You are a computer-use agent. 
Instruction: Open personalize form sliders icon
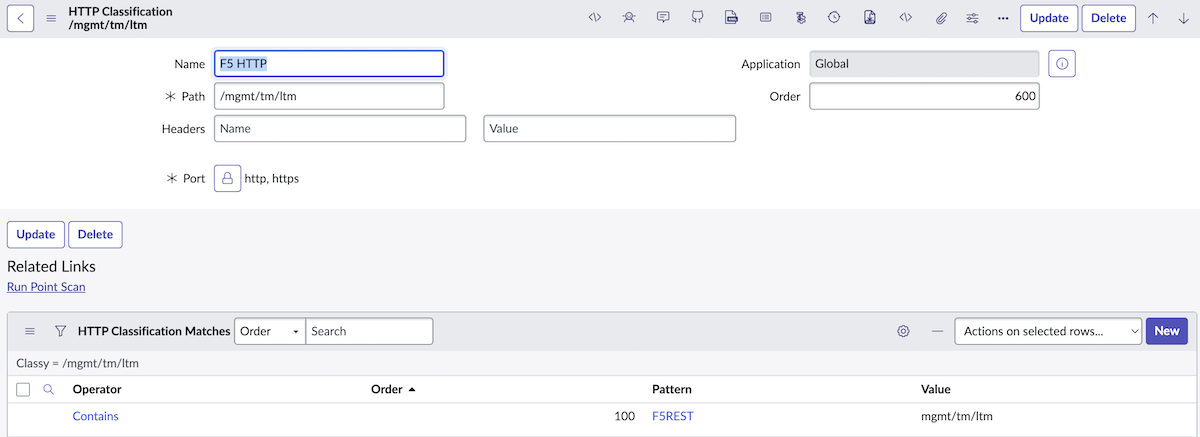pos(973,18)
